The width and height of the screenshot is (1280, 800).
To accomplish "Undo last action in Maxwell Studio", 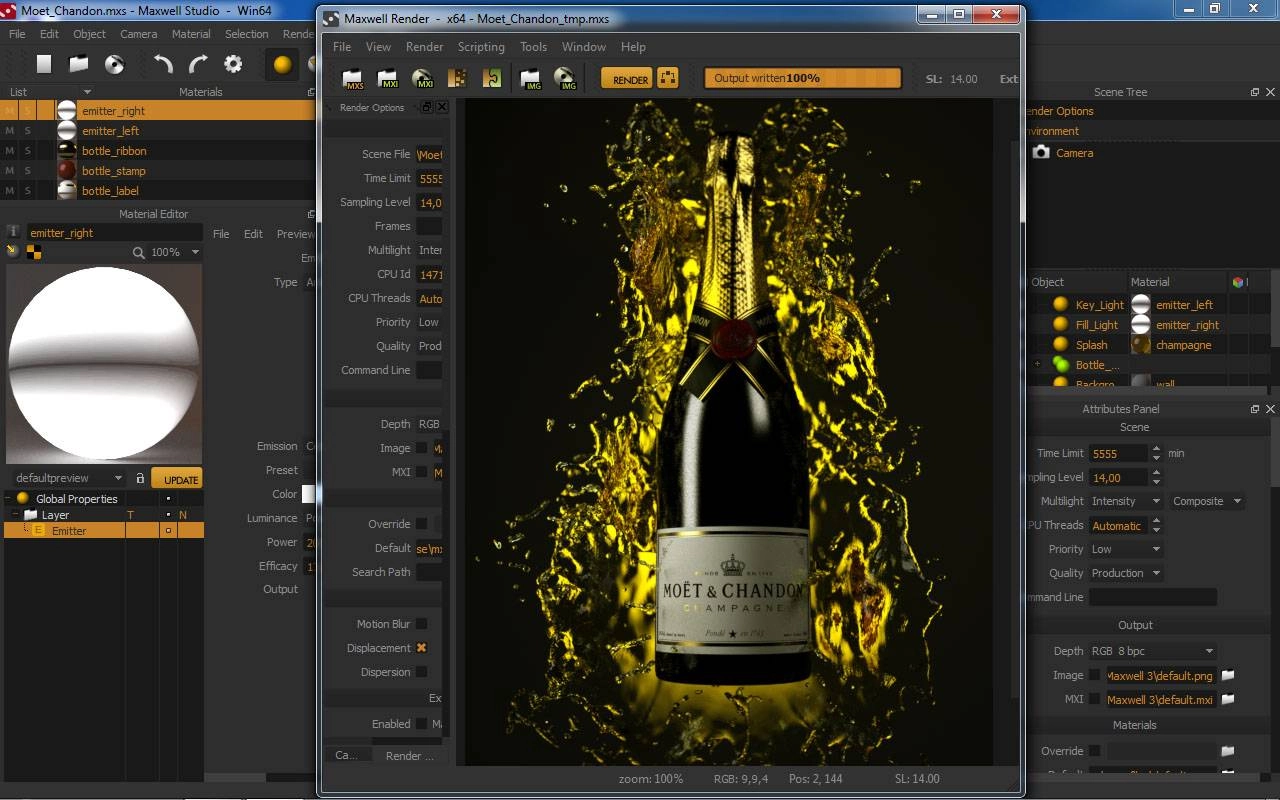I will (163, 64).
